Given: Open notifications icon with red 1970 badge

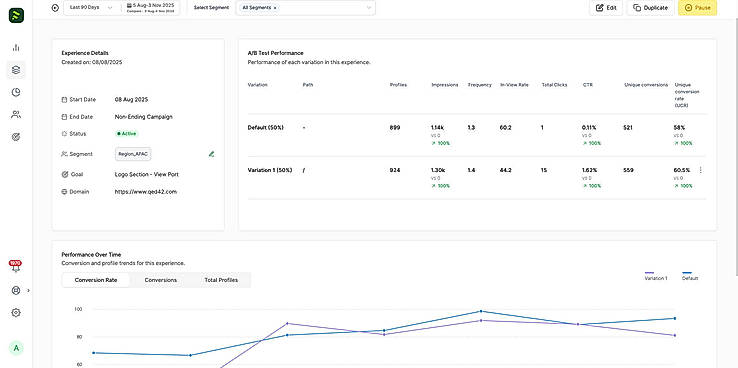Looking at the screenshot, I should click(16, 266).
